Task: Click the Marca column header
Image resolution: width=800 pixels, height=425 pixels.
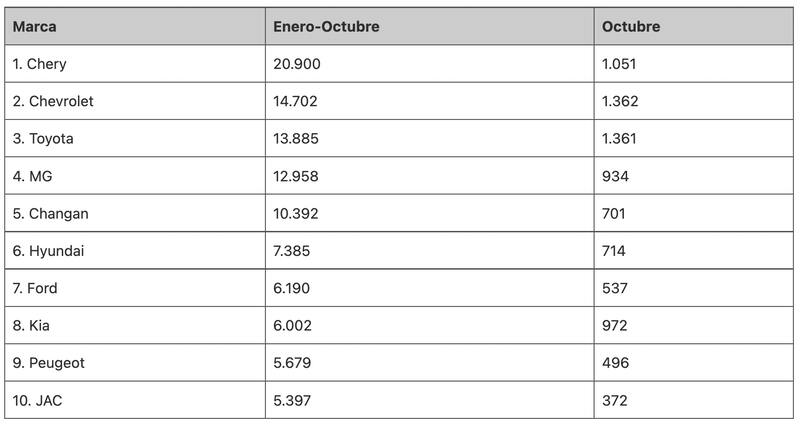Action: (x=34, y=27)
